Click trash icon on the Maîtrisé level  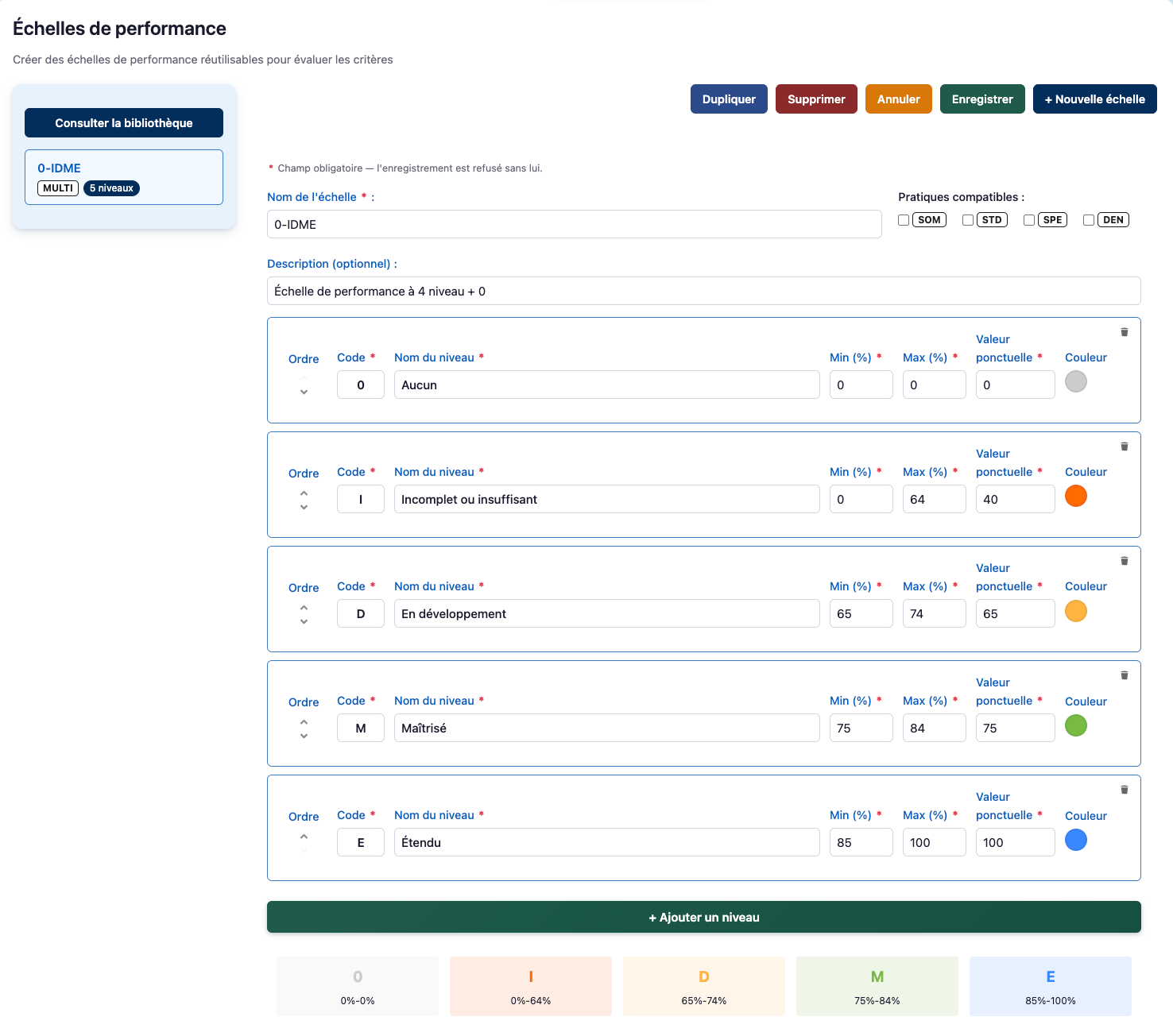1125,675
